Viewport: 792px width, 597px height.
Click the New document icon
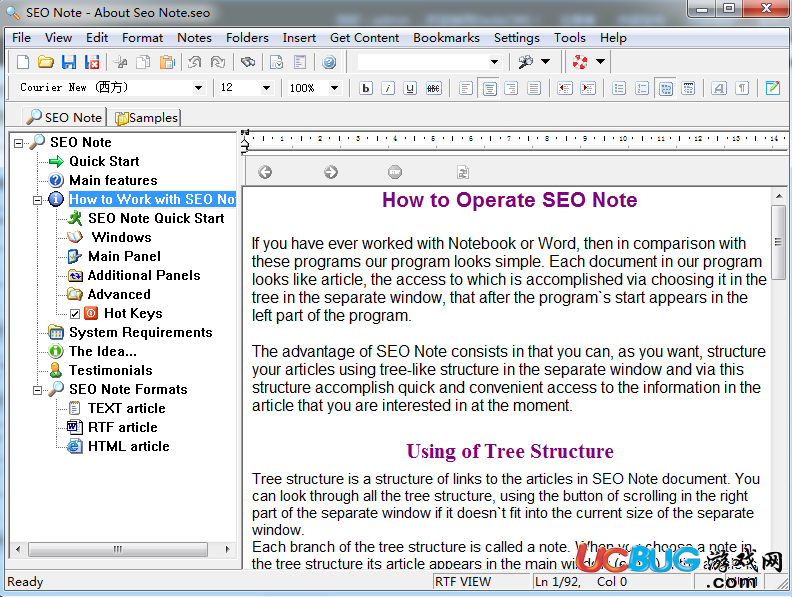click(x=23, y=62)
